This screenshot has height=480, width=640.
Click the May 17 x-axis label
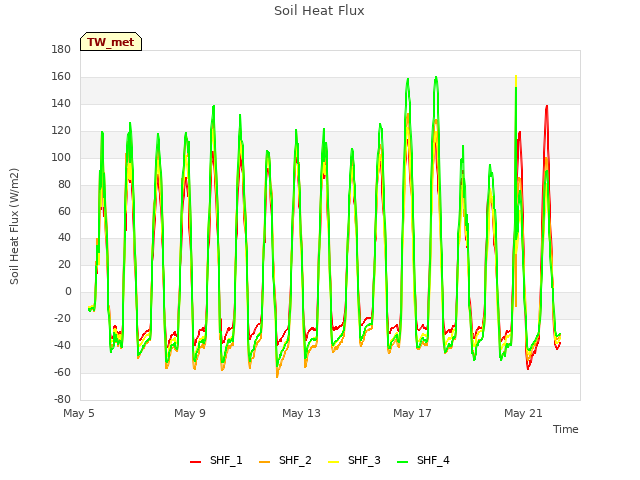tap(412, 413)
